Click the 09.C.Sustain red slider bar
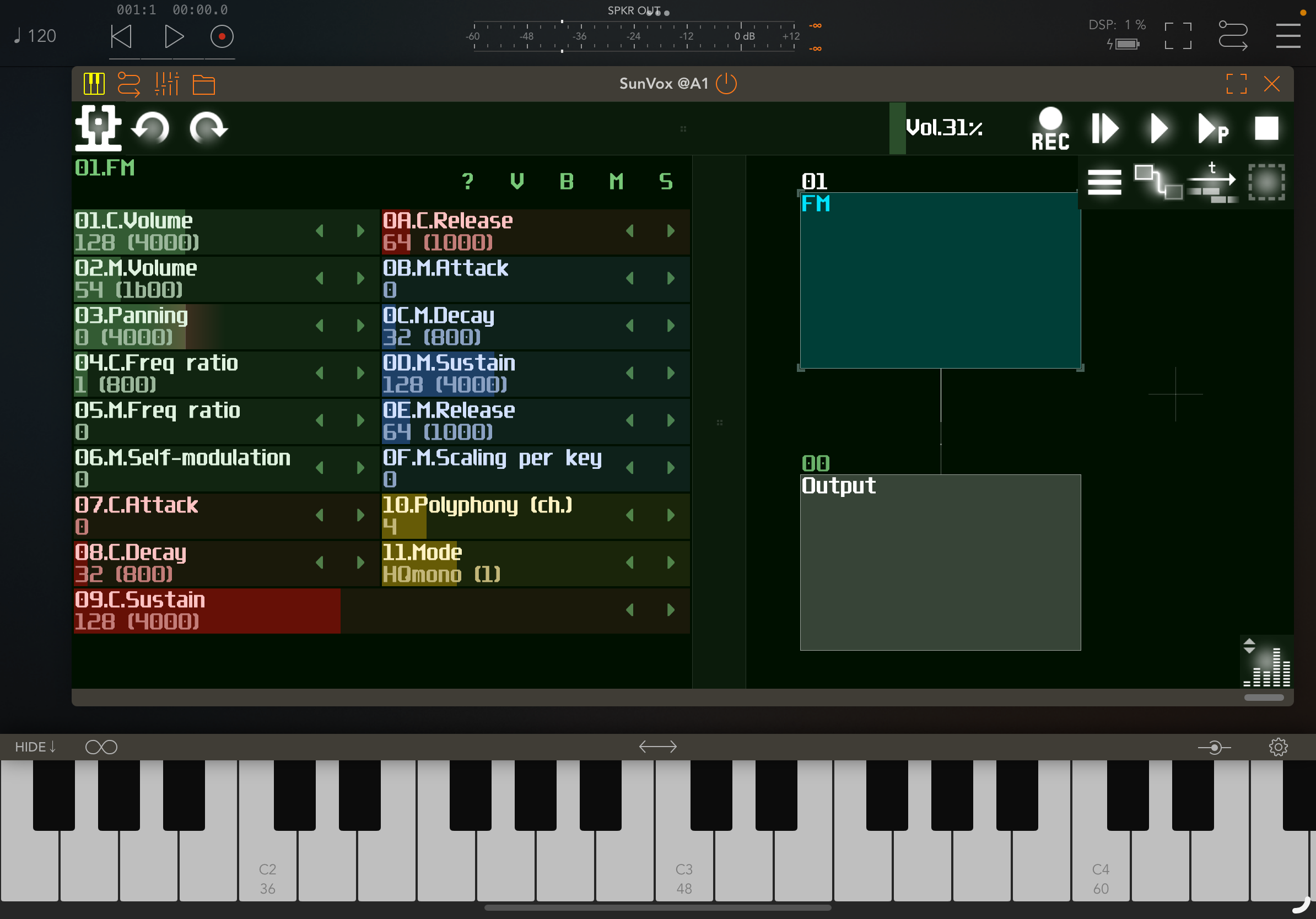The image size is (1316, 919). click(207, 611)
